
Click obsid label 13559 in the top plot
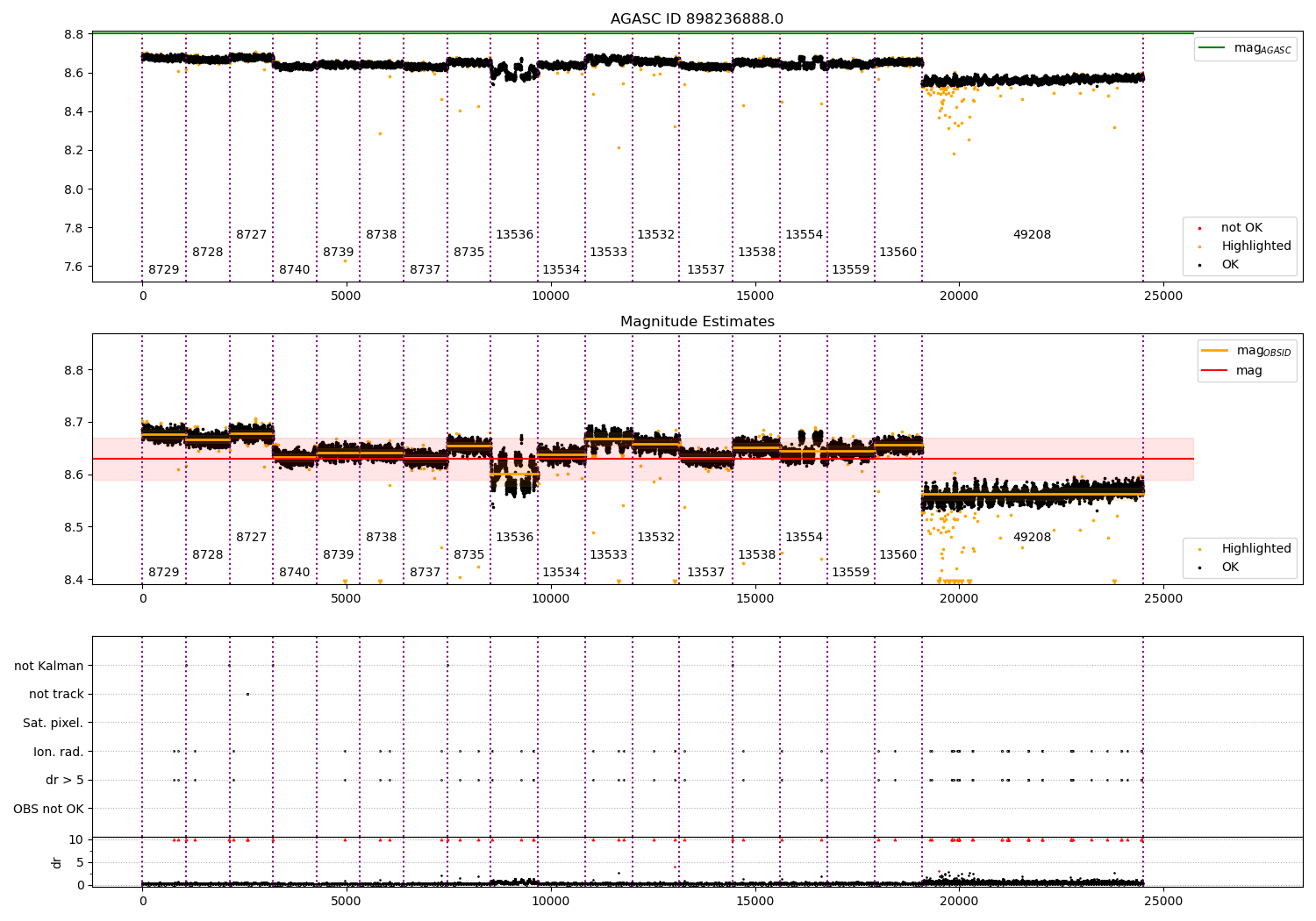(851, 270)
